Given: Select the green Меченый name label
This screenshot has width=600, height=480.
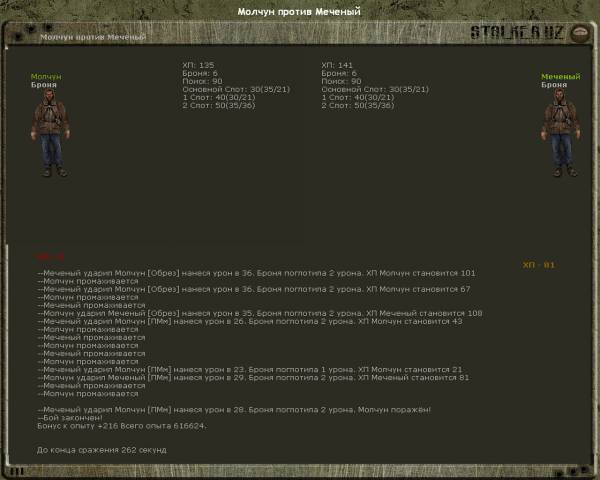Looking at the screenshot, I should pyautogui.click(x=560, y=77).
